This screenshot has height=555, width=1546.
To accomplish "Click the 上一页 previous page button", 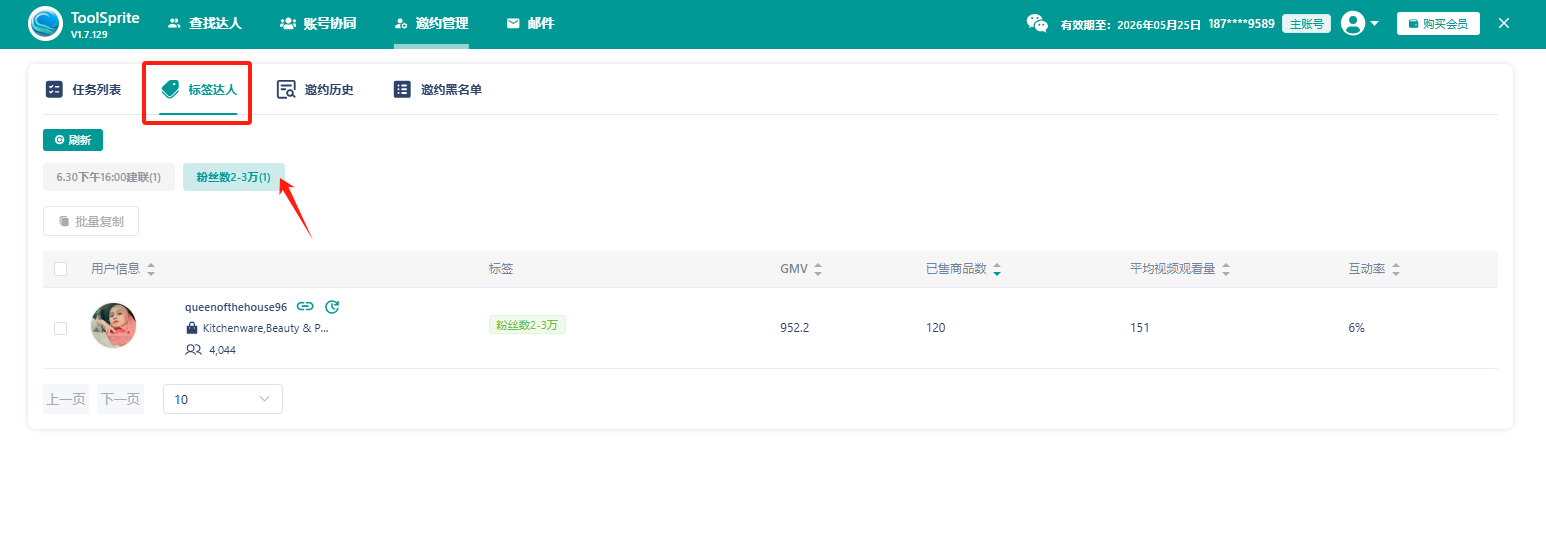I will pyautogui.click(x=66, y=399).
